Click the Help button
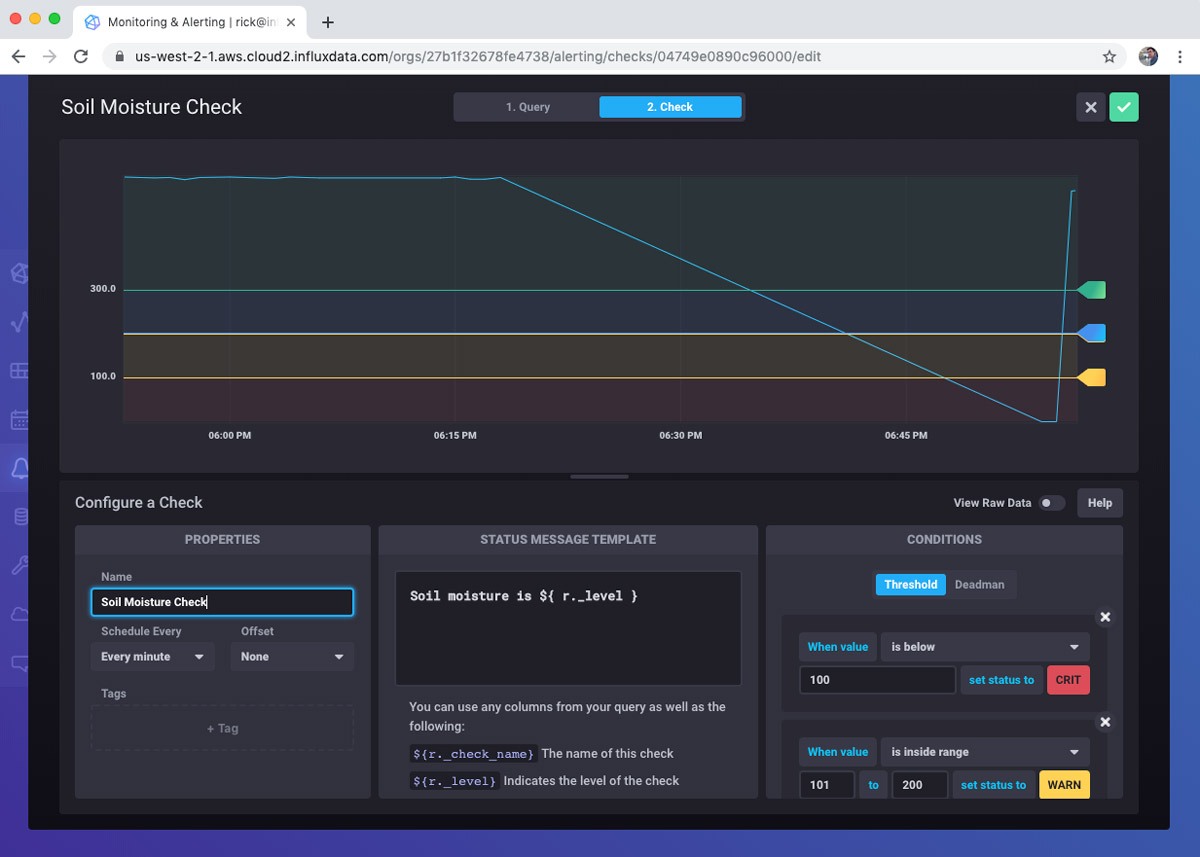 (x=1099, y=503)
